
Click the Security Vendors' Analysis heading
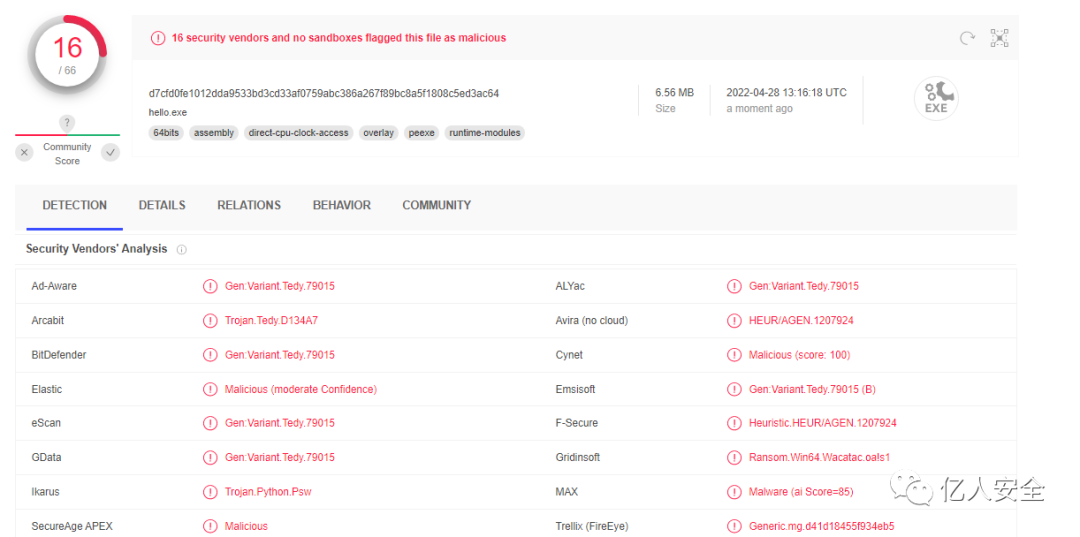[96, 249]
